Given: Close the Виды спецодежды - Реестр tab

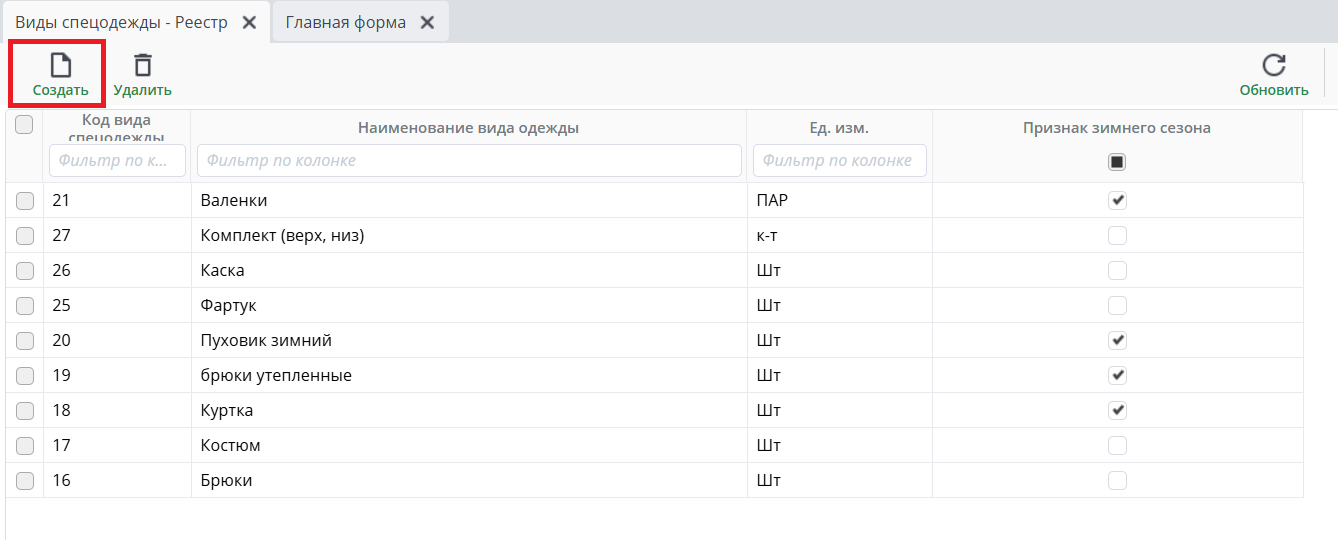Looking at the screenshot, I should 249,22.
